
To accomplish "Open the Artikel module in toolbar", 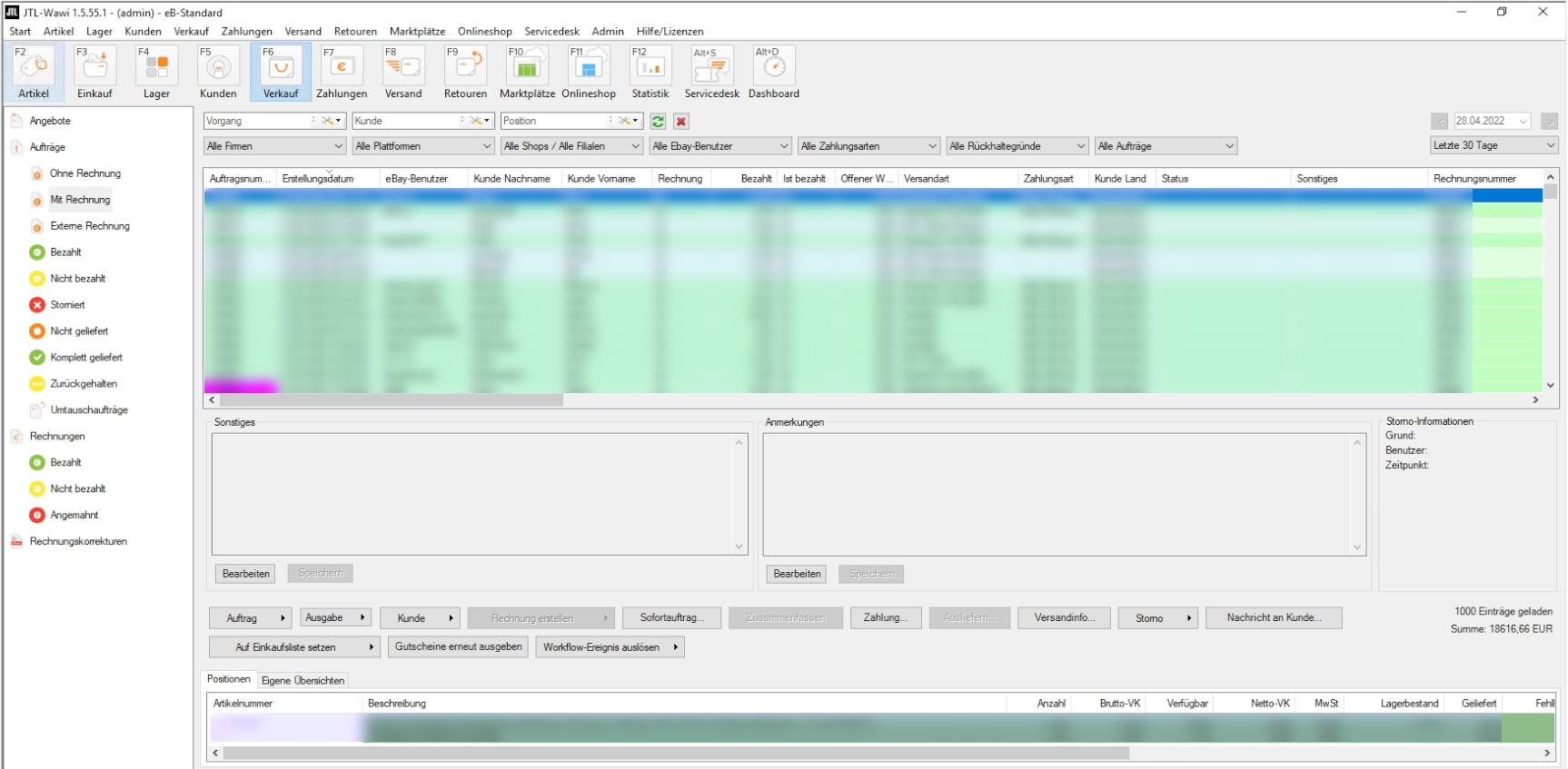I will [x=34, y=72].
